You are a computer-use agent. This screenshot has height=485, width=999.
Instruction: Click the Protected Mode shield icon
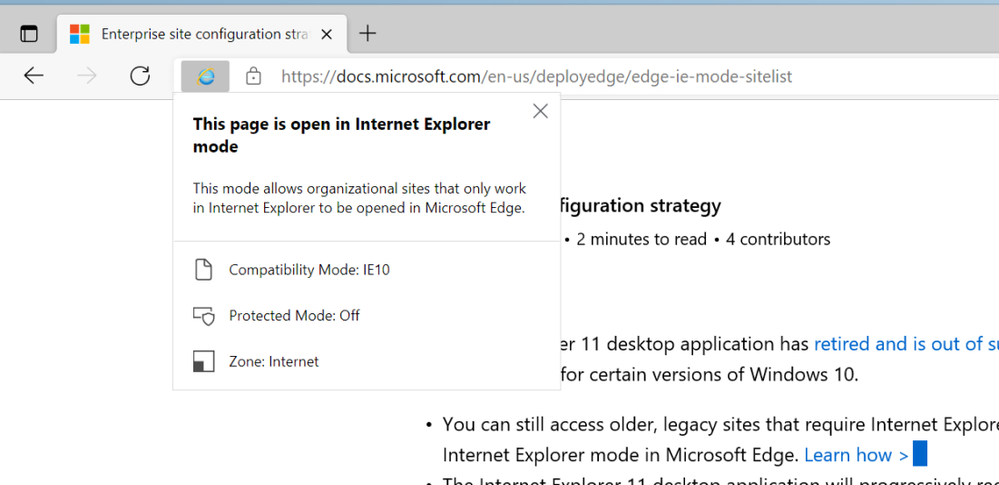(x=204, y=316)
